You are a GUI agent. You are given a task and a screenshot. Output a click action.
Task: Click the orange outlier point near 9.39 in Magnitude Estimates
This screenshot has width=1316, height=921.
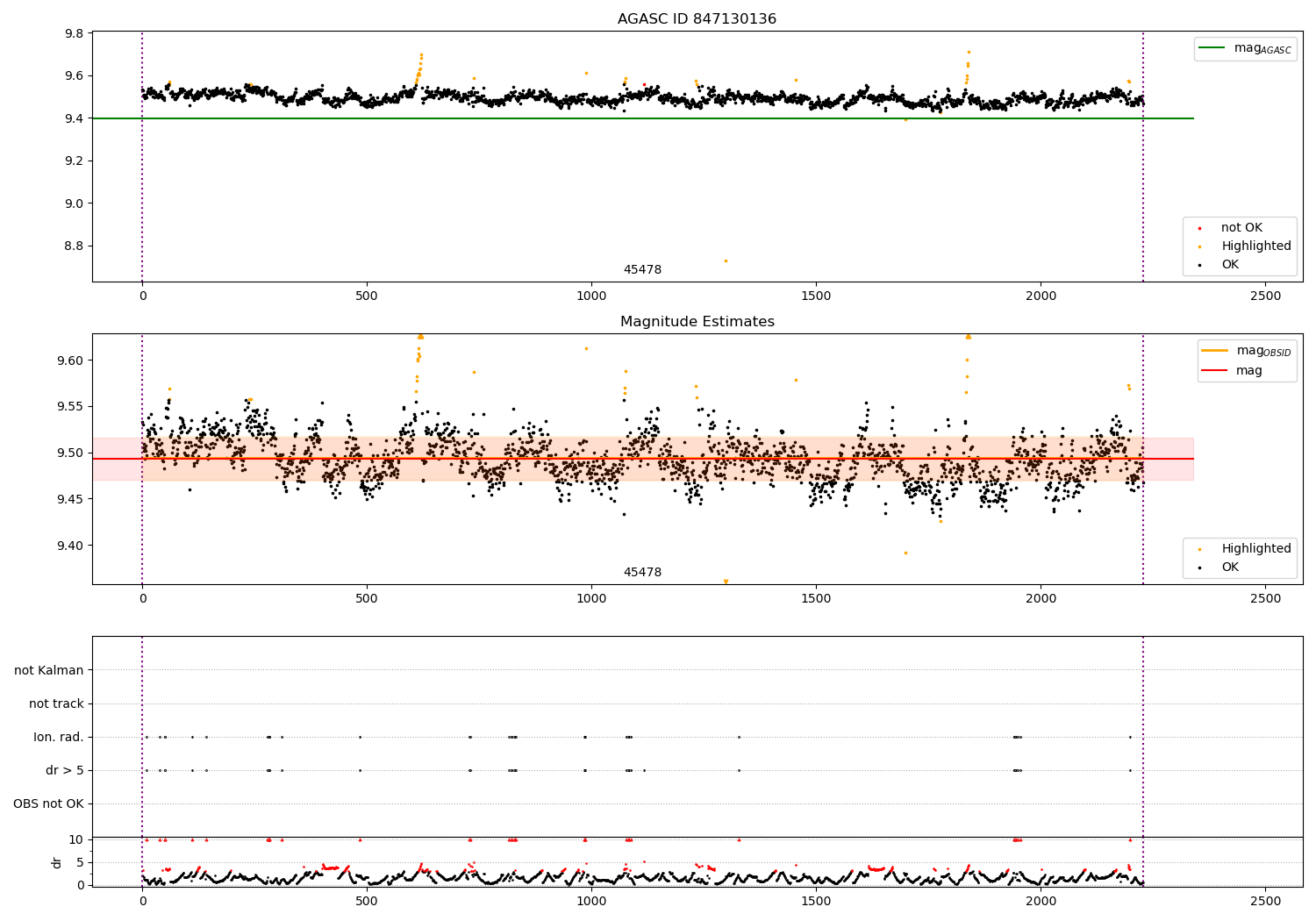point(905,553)
